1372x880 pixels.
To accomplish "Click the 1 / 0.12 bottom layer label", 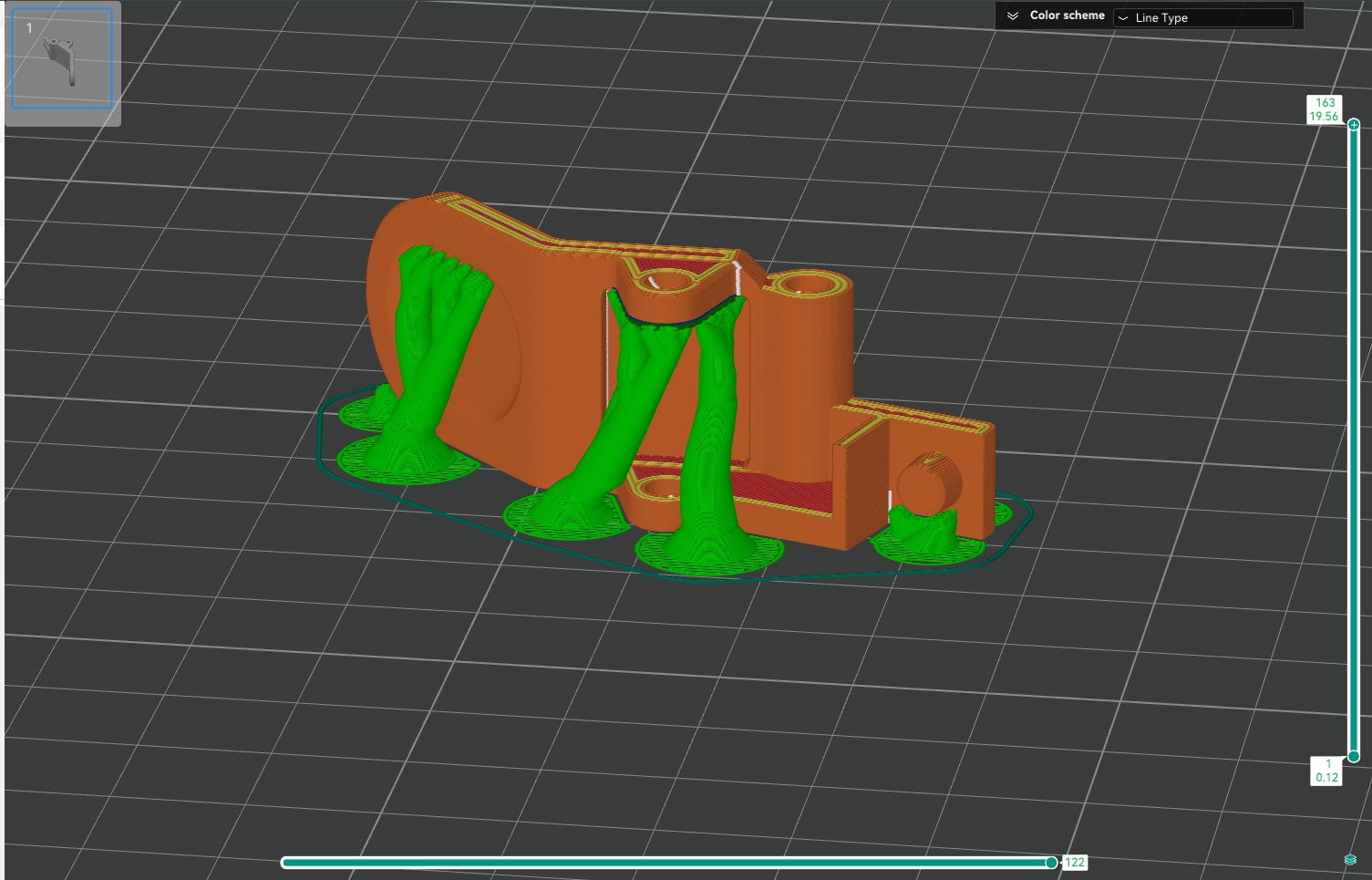I will (1326, 771).
